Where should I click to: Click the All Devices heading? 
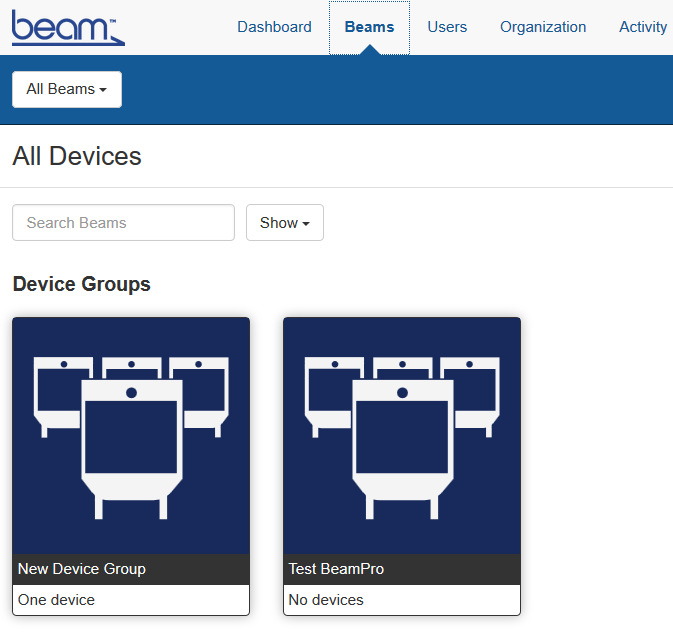tap(77, 156)
